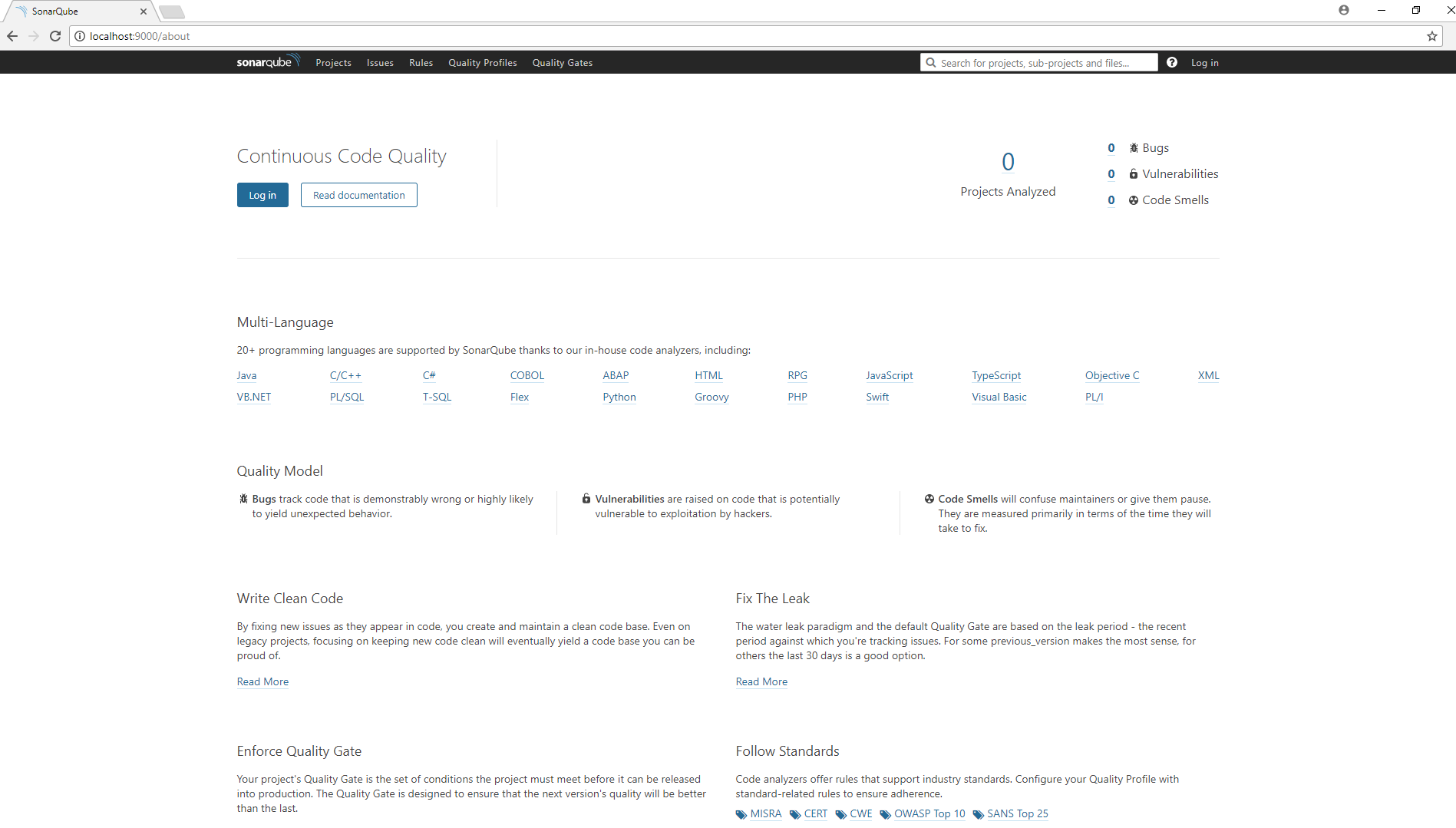The height and width of the screenshot is (828, 1456).
Task: Open the XML language link
Action: [1208, 375]
